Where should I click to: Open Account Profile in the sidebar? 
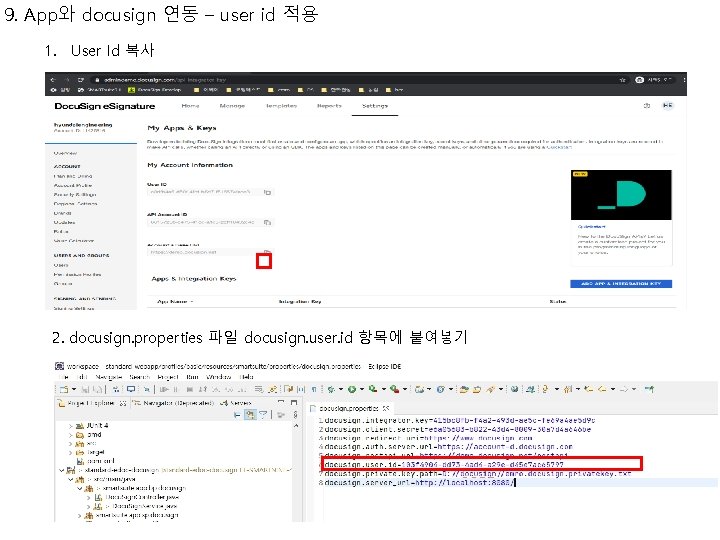73,186
